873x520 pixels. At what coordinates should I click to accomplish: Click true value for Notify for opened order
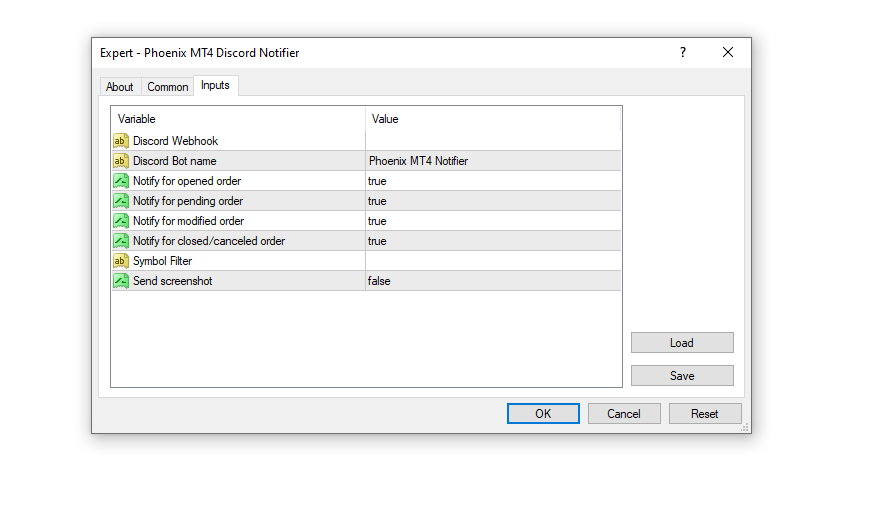click(x=493, y=181)
